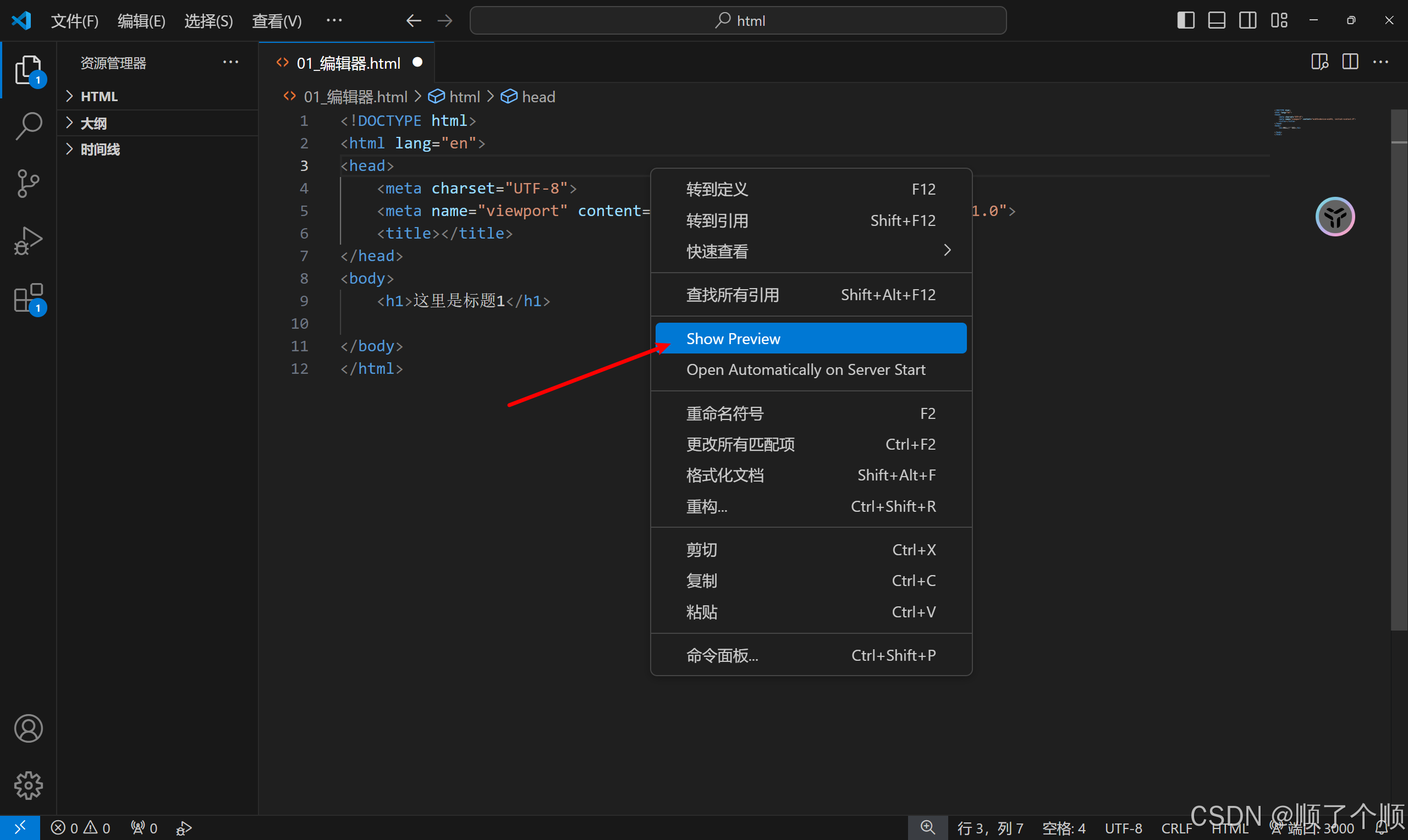This screenshot has width=1408, height=840.
Task: Choose 重构... in context menu
Action: (x=811, y=506)
